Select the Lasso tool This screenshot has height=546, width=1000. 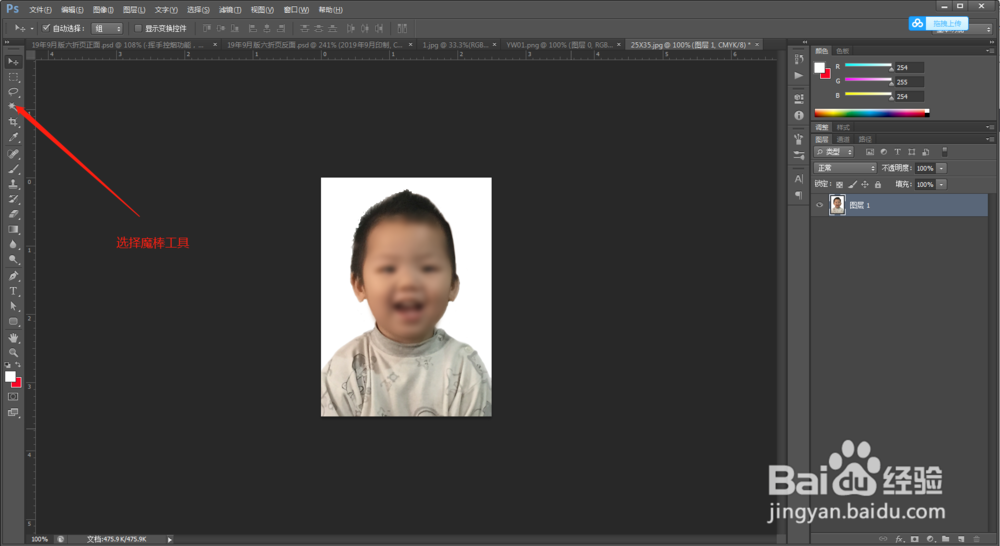[13, 92]
